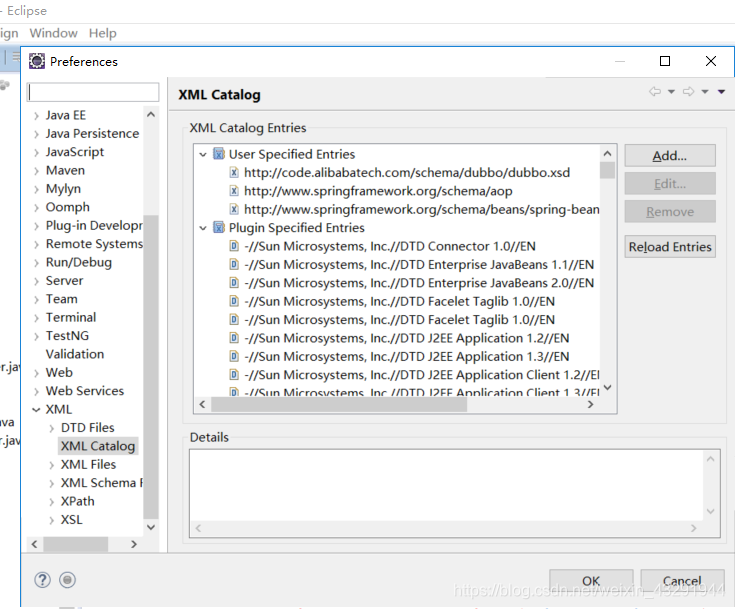Screen dimensions: 735x609
Task: Select the TestNG tree item
Action: point(67,336)
